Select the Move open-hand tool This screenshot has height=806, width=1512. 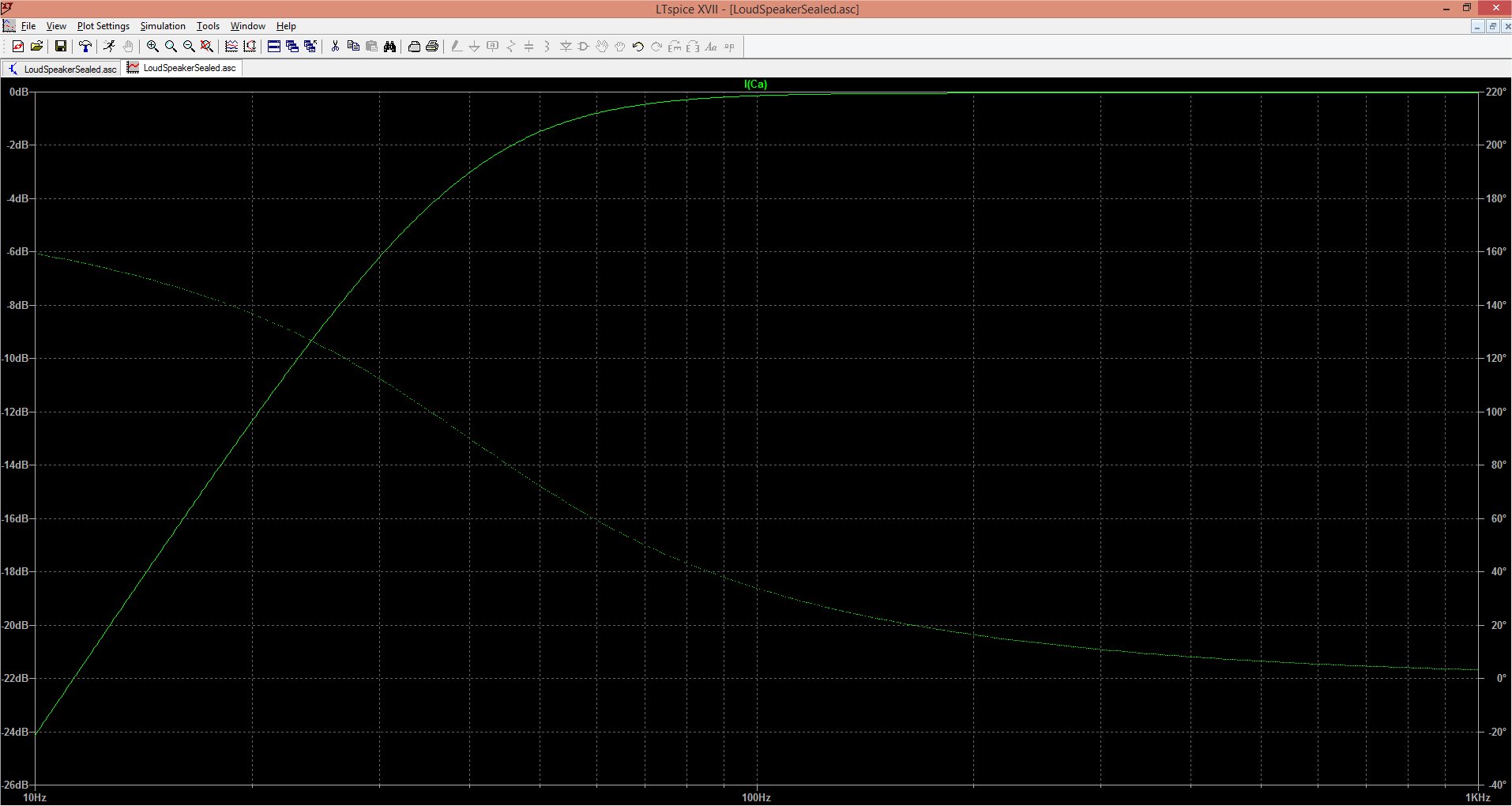coord(602,47)
